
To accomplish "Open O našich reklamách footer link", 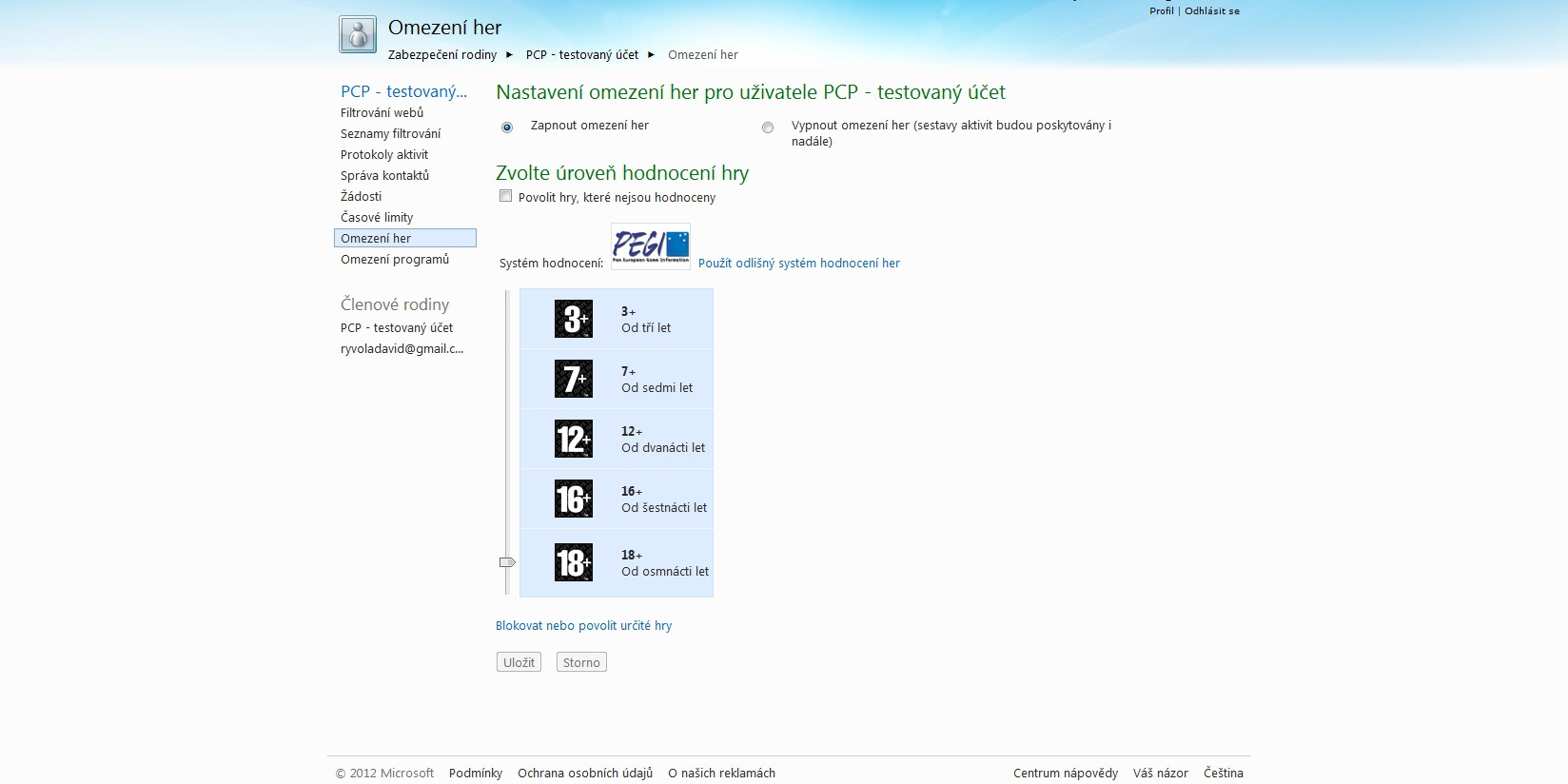I will point(721,773).
